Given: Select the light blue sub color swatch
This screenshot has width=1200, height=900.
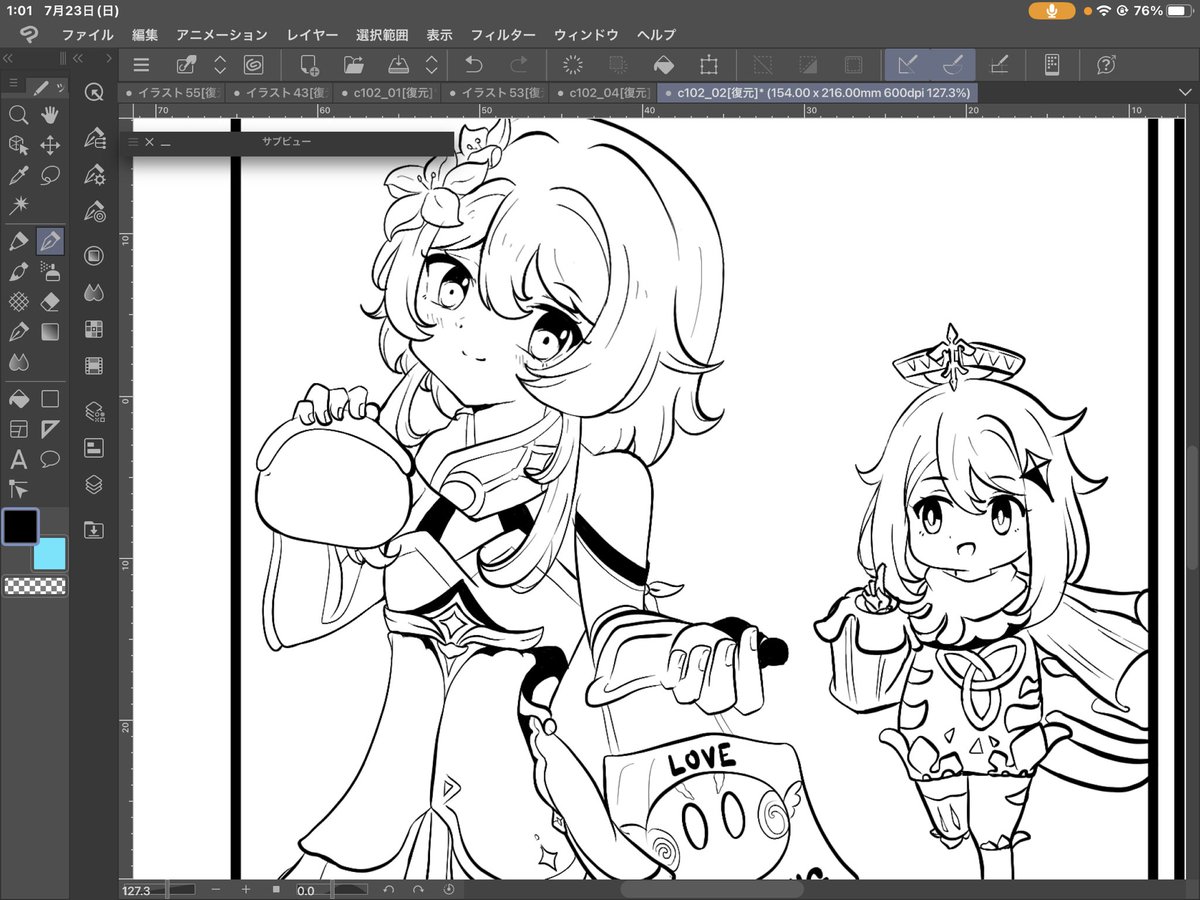Looking at the screenshot, I should coord(50,553).
